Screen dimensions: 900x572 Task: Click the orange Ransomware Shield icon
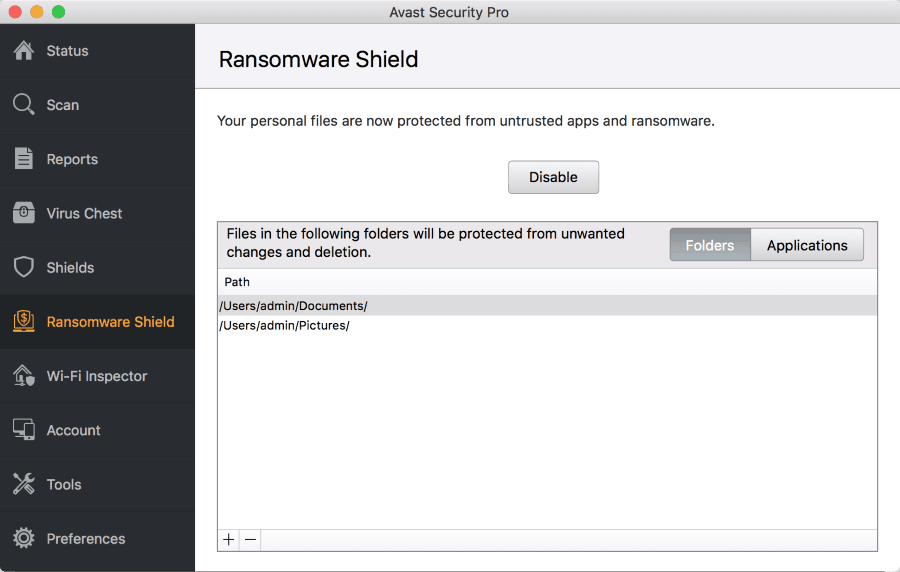(24, 321)
